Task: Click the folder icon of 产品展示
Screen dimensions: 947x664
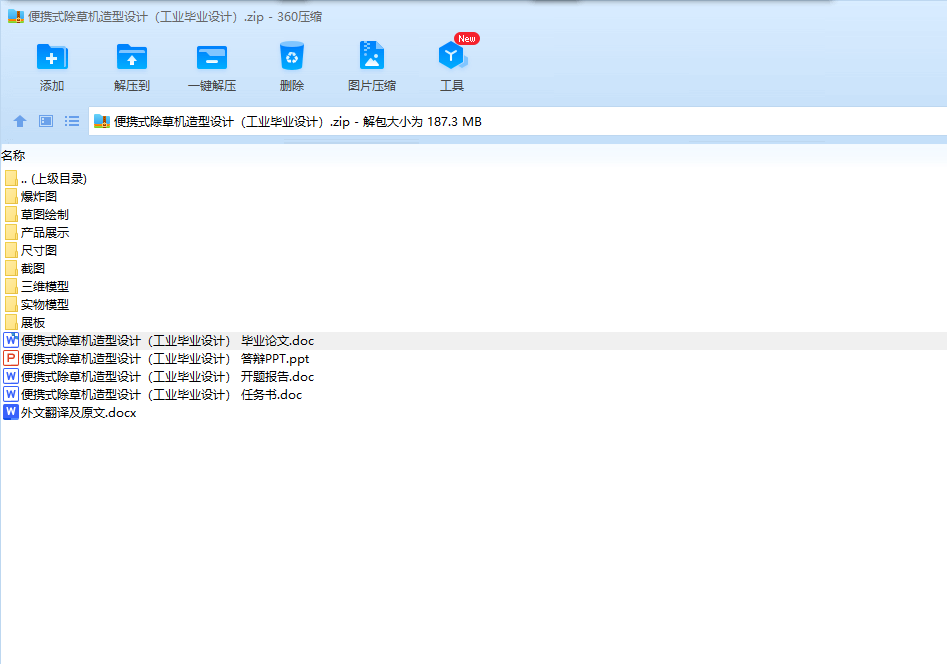Action: pyautogui.click(x=11, y=232)
